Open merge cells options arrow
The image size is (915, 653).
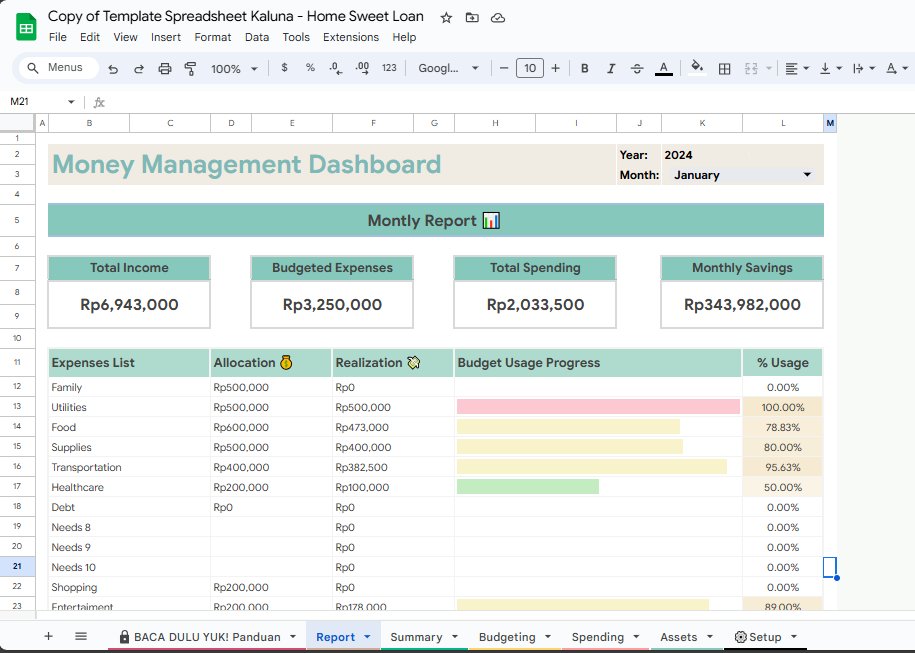click(769, 68)
